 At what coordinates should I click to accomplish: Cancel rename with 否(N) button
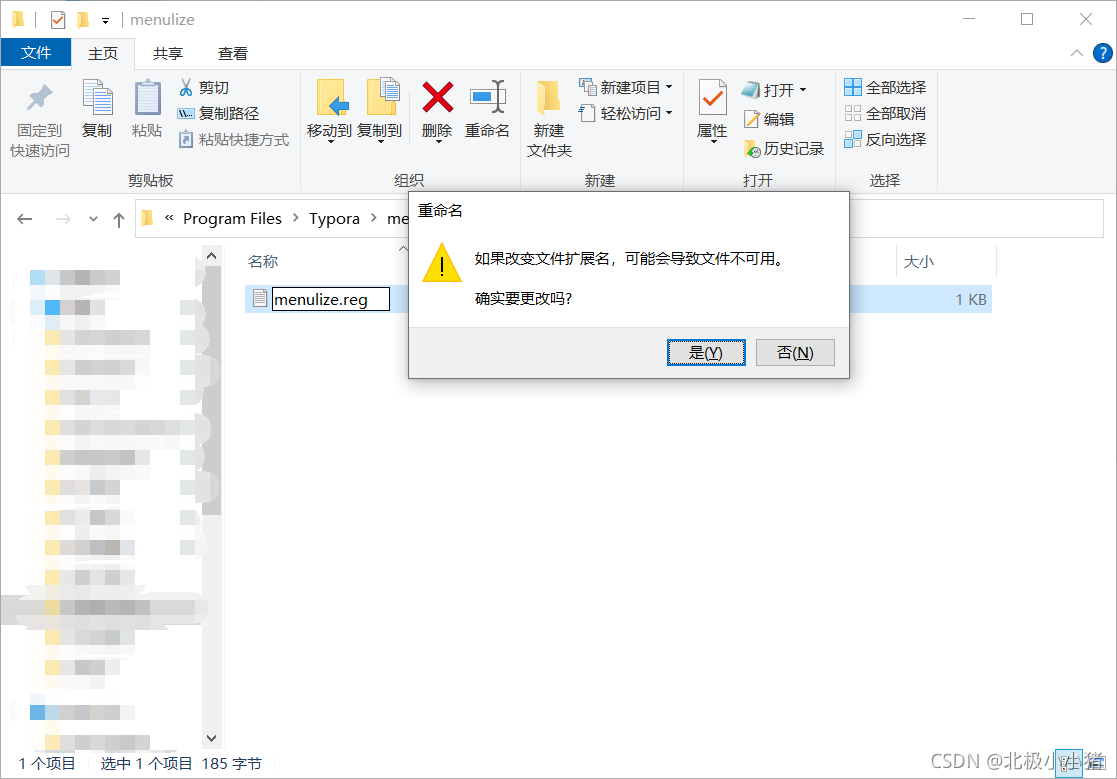pyautogui.click(x=795, y=352)
